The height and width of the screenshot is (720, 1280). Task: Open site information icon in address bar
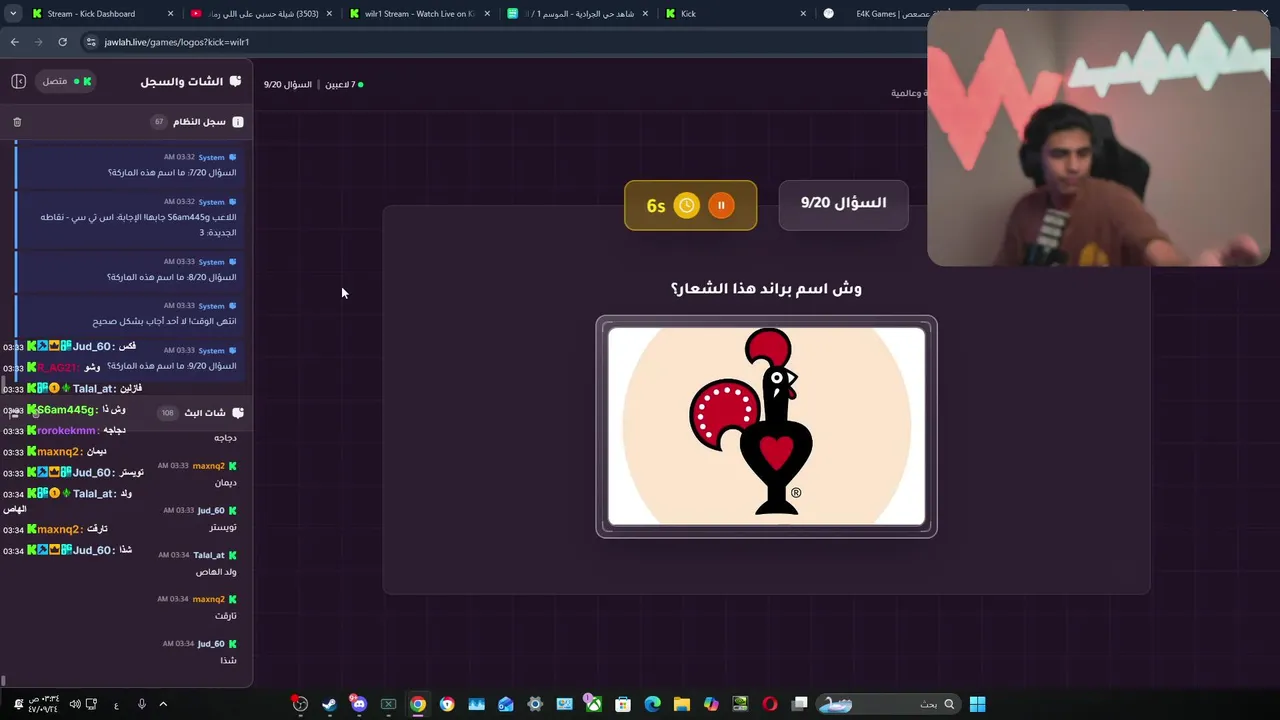tap(91, 42)
